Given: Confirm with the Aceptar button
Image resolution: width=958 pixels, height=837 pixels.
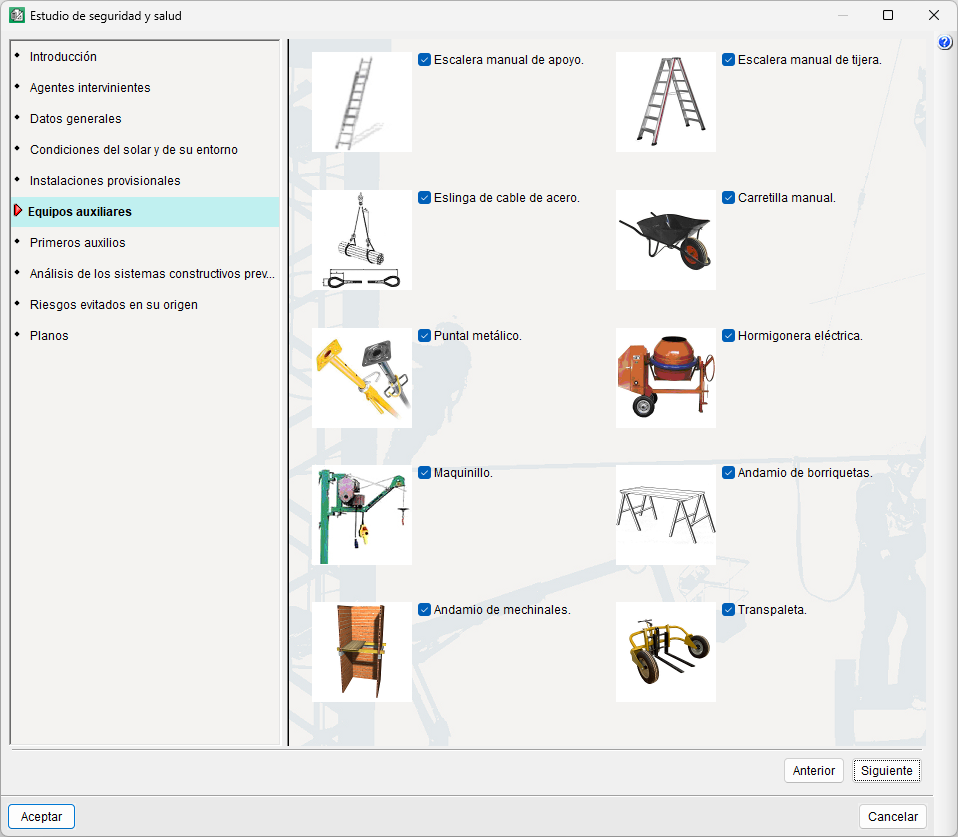Looking at the screenshot, I should pyautogui.click(x=42, y=817).
